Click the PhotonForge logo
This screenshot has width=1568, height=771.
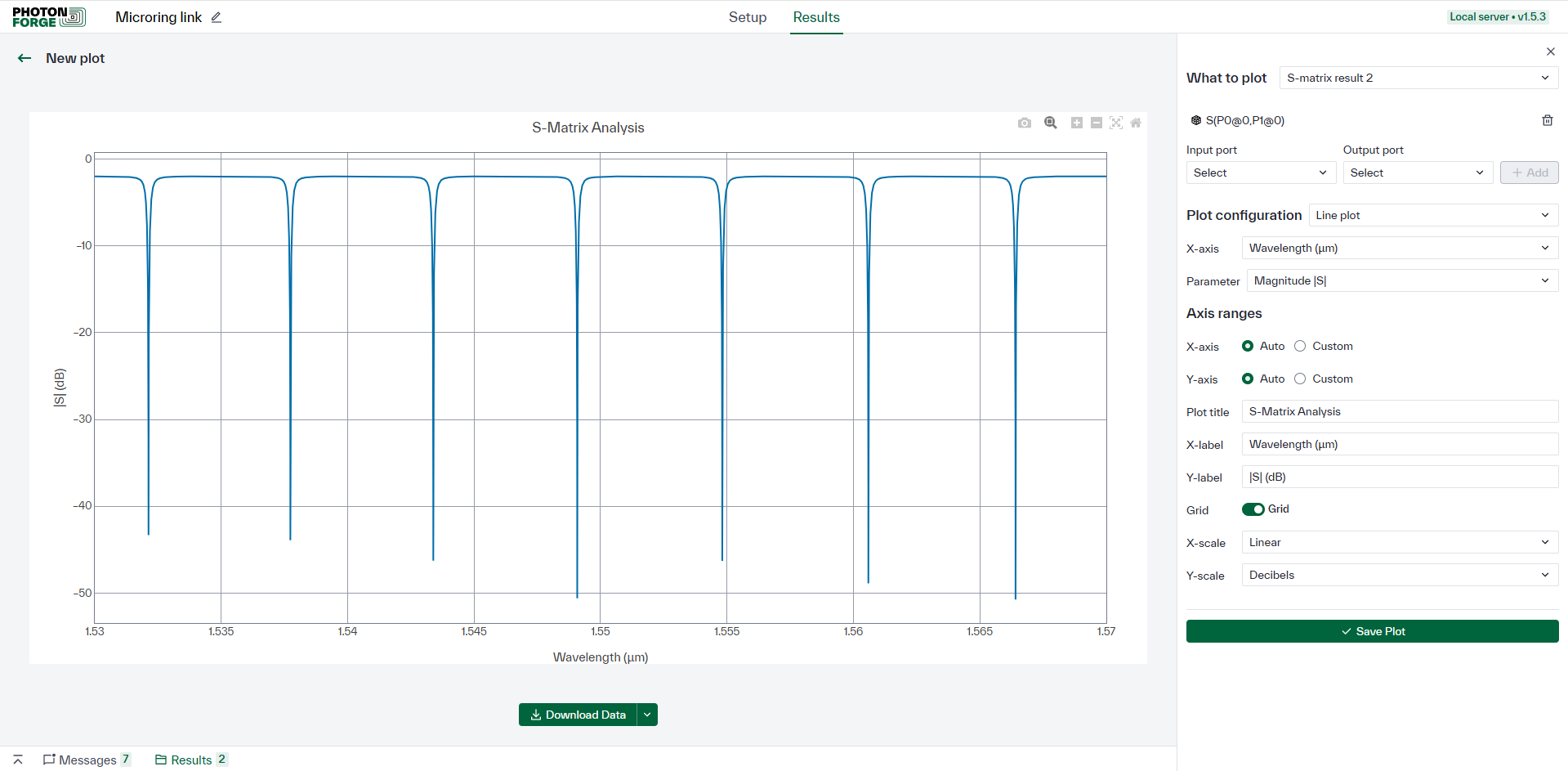[49, 17]
